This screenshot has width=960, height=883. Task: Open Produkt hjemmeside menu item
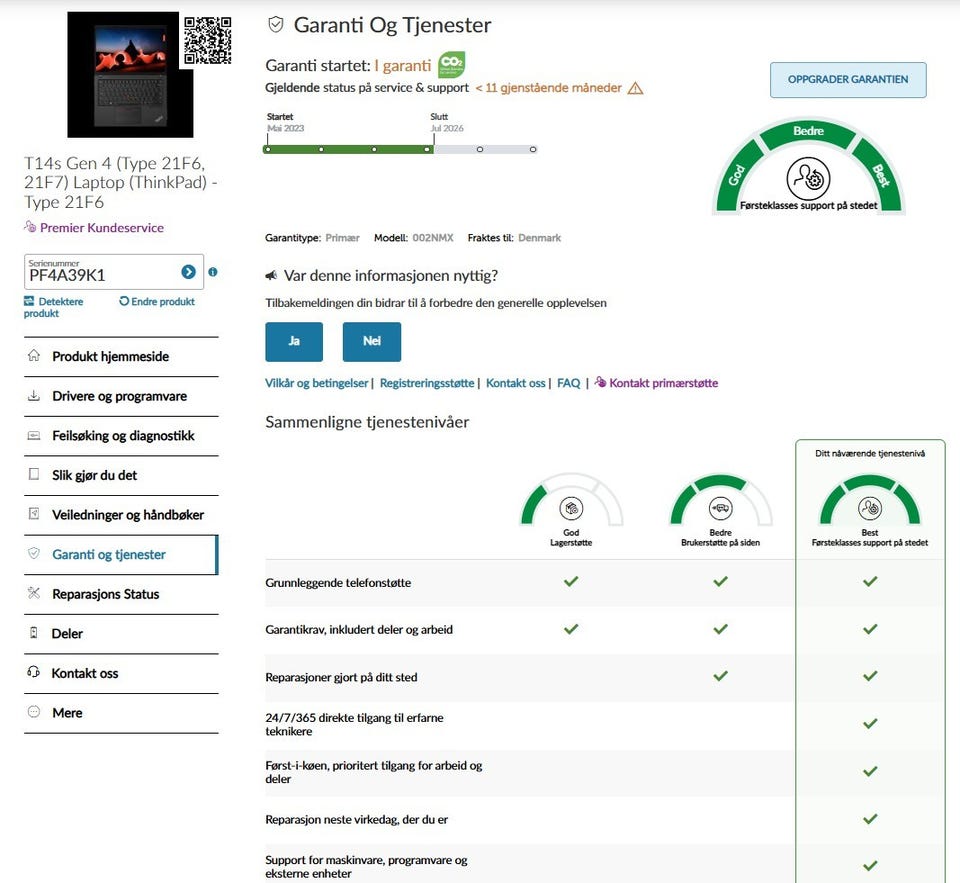(121, 356)
